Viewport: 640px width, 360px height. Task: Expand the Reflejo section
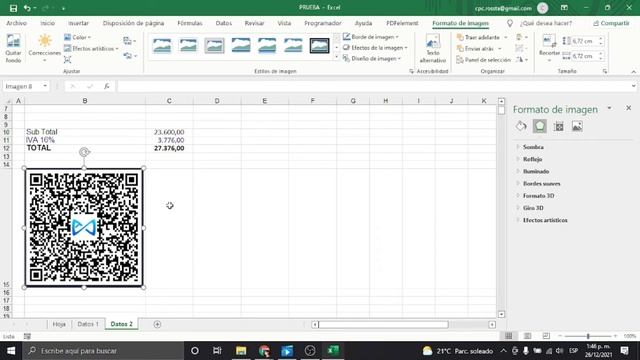point(532,159)
